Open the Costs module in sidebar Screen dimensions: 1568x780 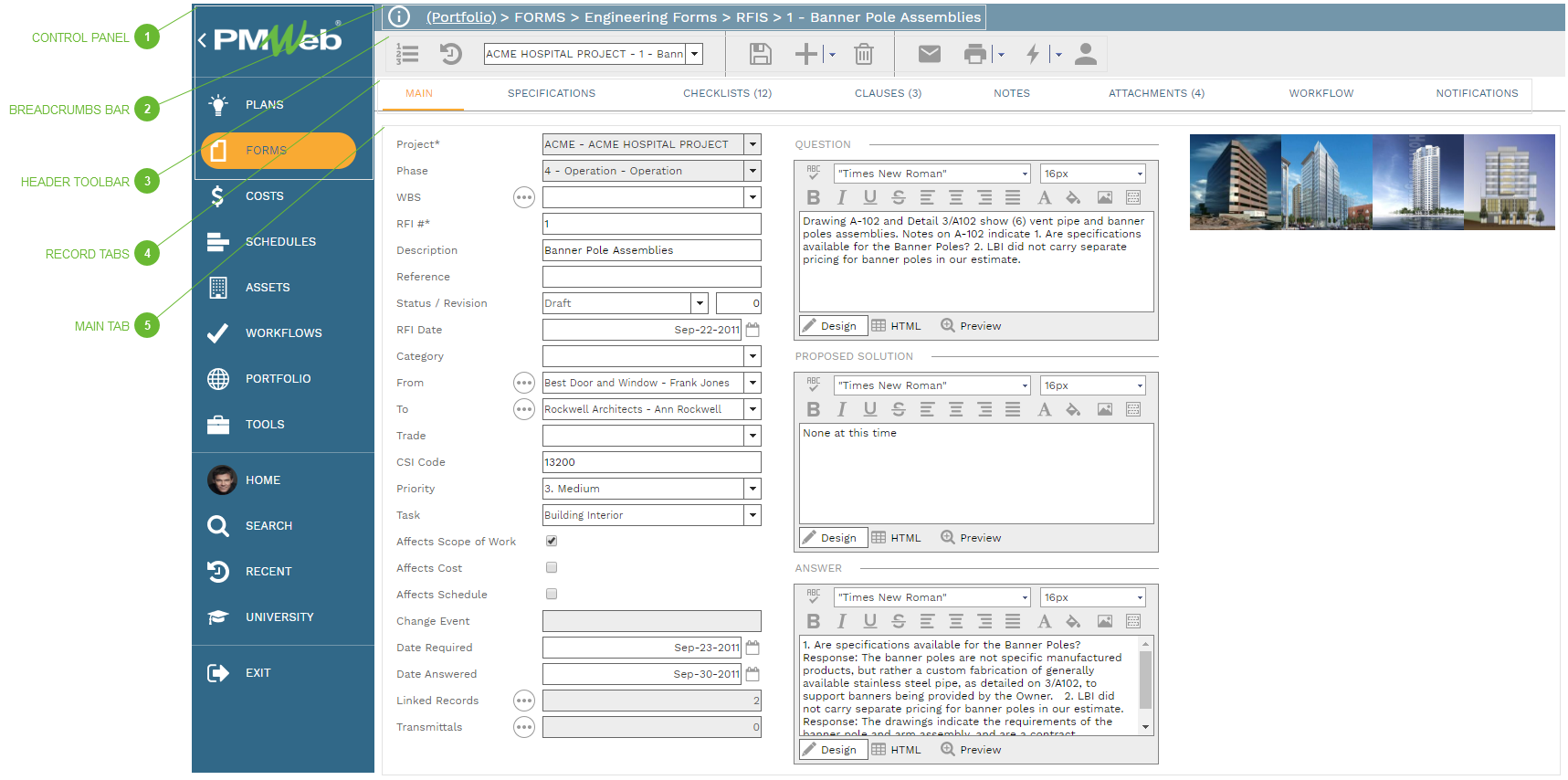(264, 196)
